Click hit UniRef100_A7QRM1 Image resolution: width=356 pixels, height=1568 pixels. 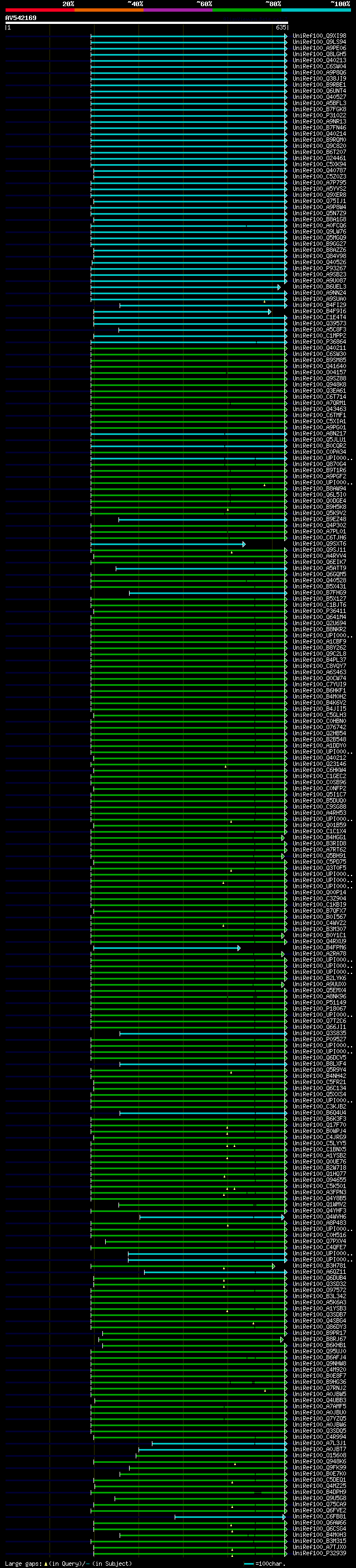319,404
